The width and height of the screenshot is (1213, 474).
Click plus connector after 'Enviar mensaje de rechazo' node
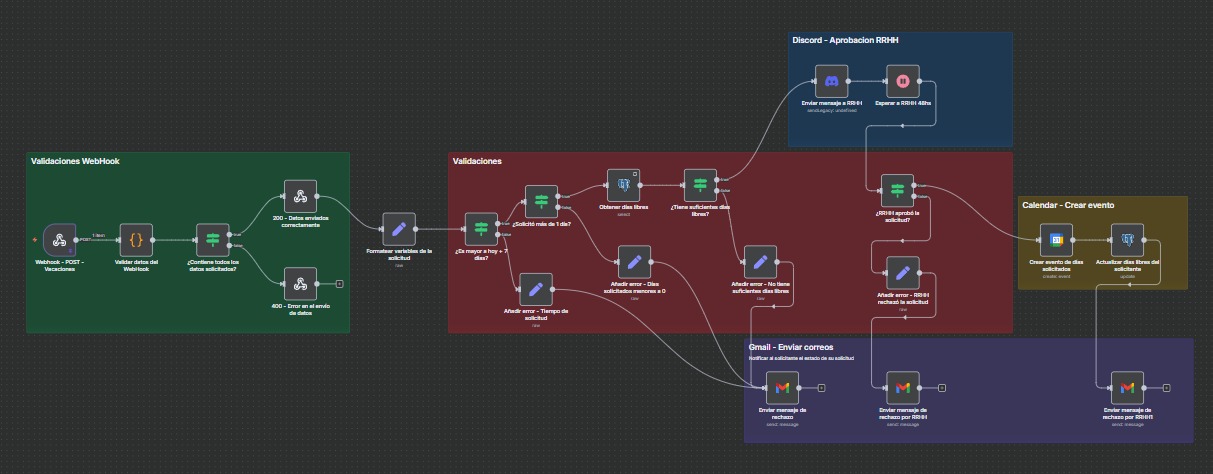(820, 387)
